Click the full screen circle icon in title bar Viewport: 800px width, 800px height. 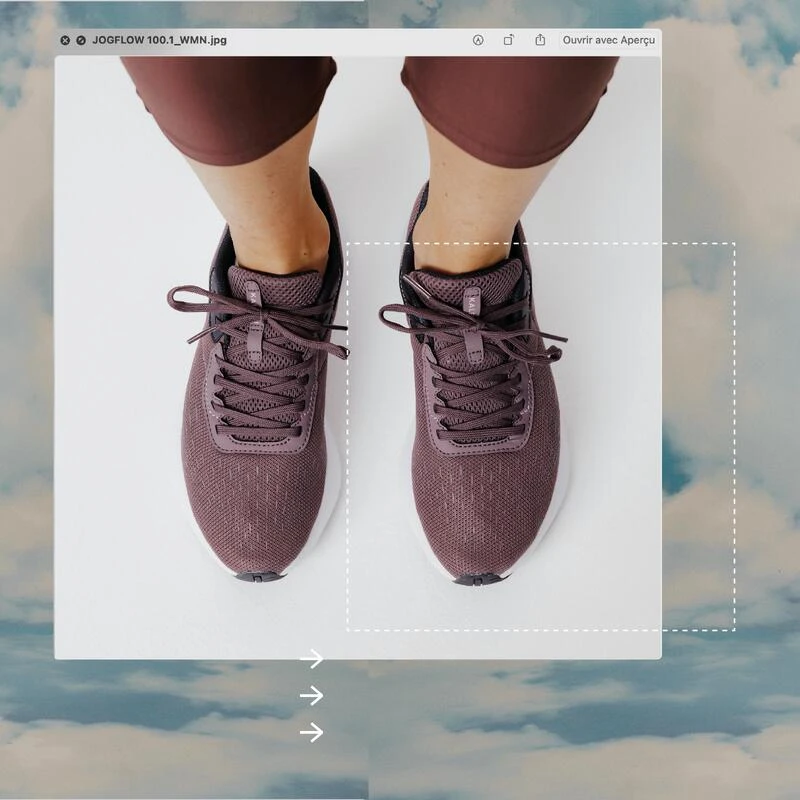click(x=81, y=40)
